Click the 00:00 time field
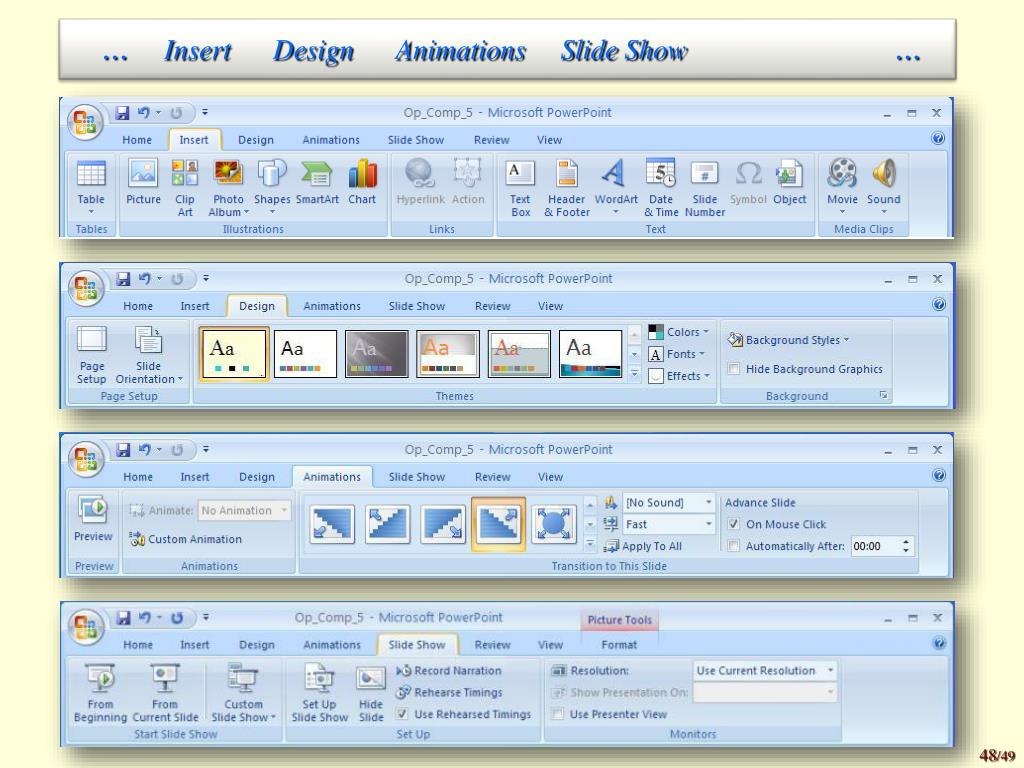Viewport: 1024px width, 768px height. pyautogui.click(x=875, y=546)
